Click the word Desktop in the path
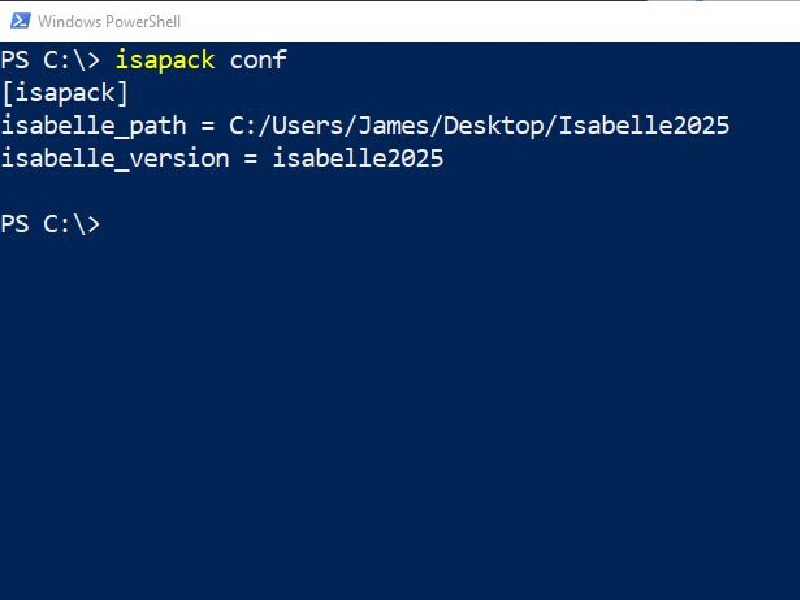This screenshot has width=800, height=600. click(493, 126)
